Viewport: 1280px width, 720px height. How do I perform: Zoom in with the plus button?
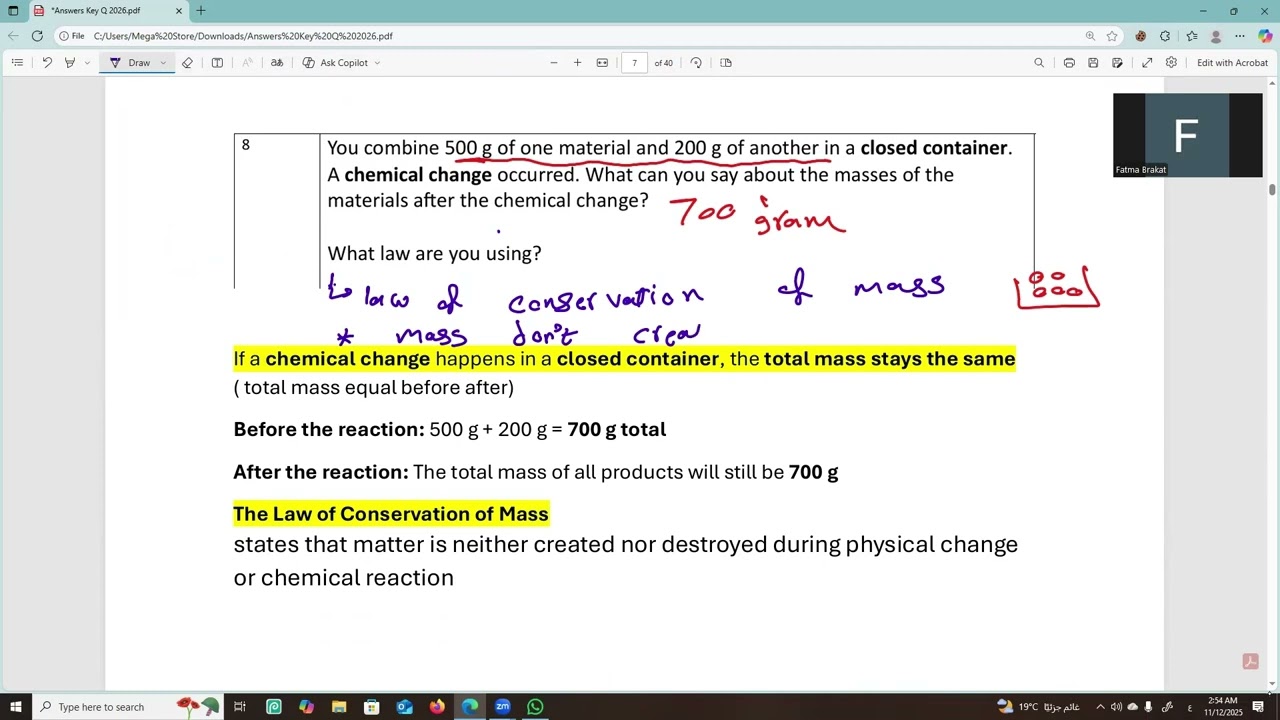pyautogui.click(x=577, y=63)
